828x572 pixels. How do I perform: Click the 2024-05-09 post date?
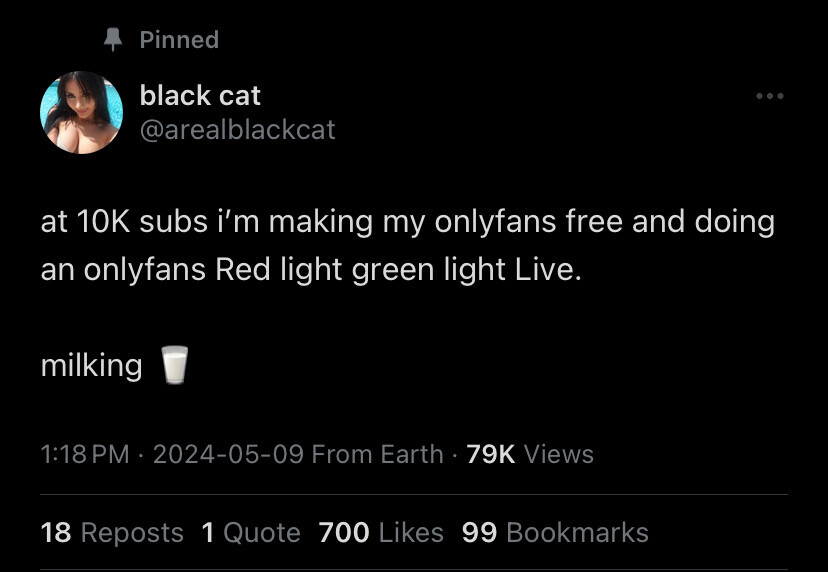point(229,454)
